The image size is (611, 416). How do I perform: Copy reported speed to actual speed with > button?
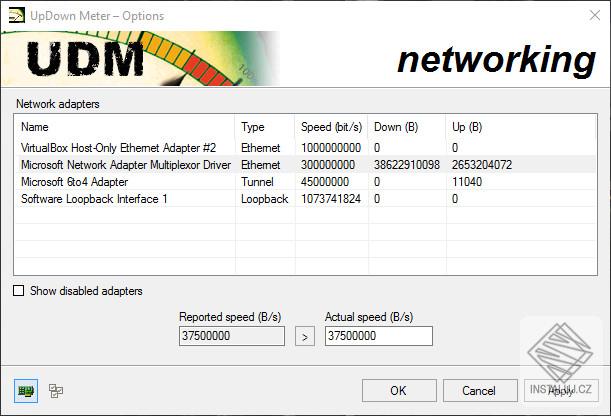pos(305,336)
